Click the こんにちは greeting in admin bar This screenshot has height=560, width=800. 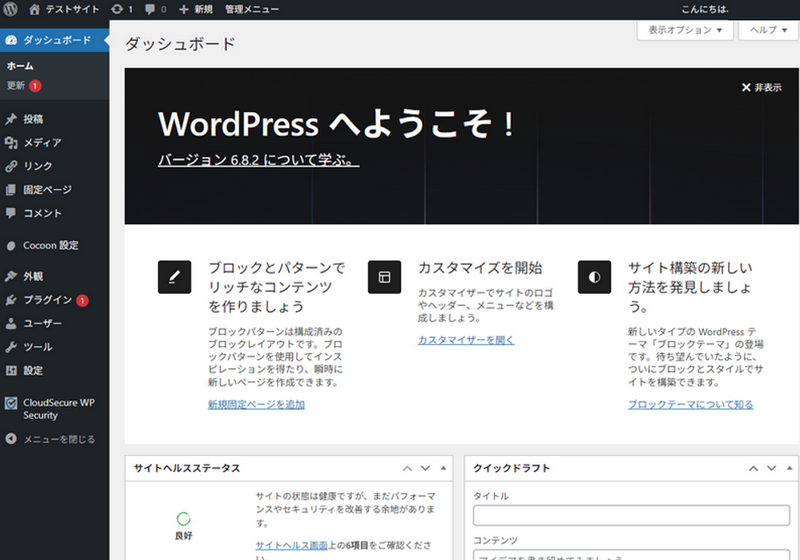(x=705, y=9)
